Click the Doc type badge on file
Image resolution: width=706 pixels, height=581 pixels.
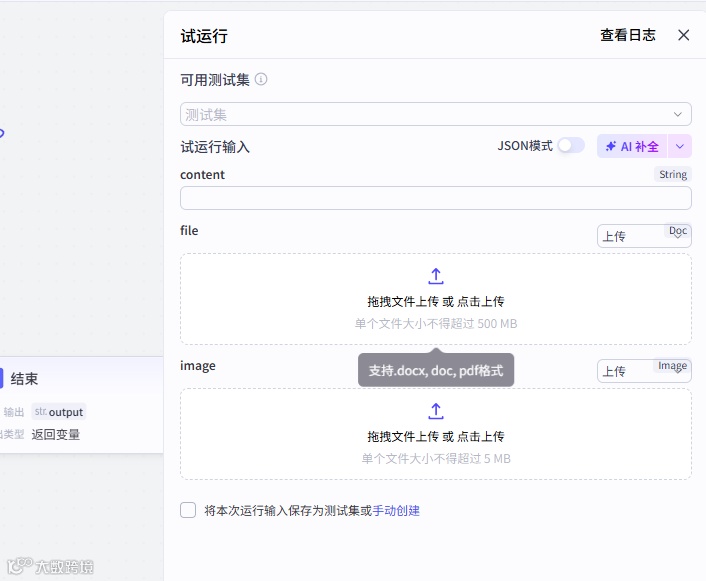tap(678, 231)
